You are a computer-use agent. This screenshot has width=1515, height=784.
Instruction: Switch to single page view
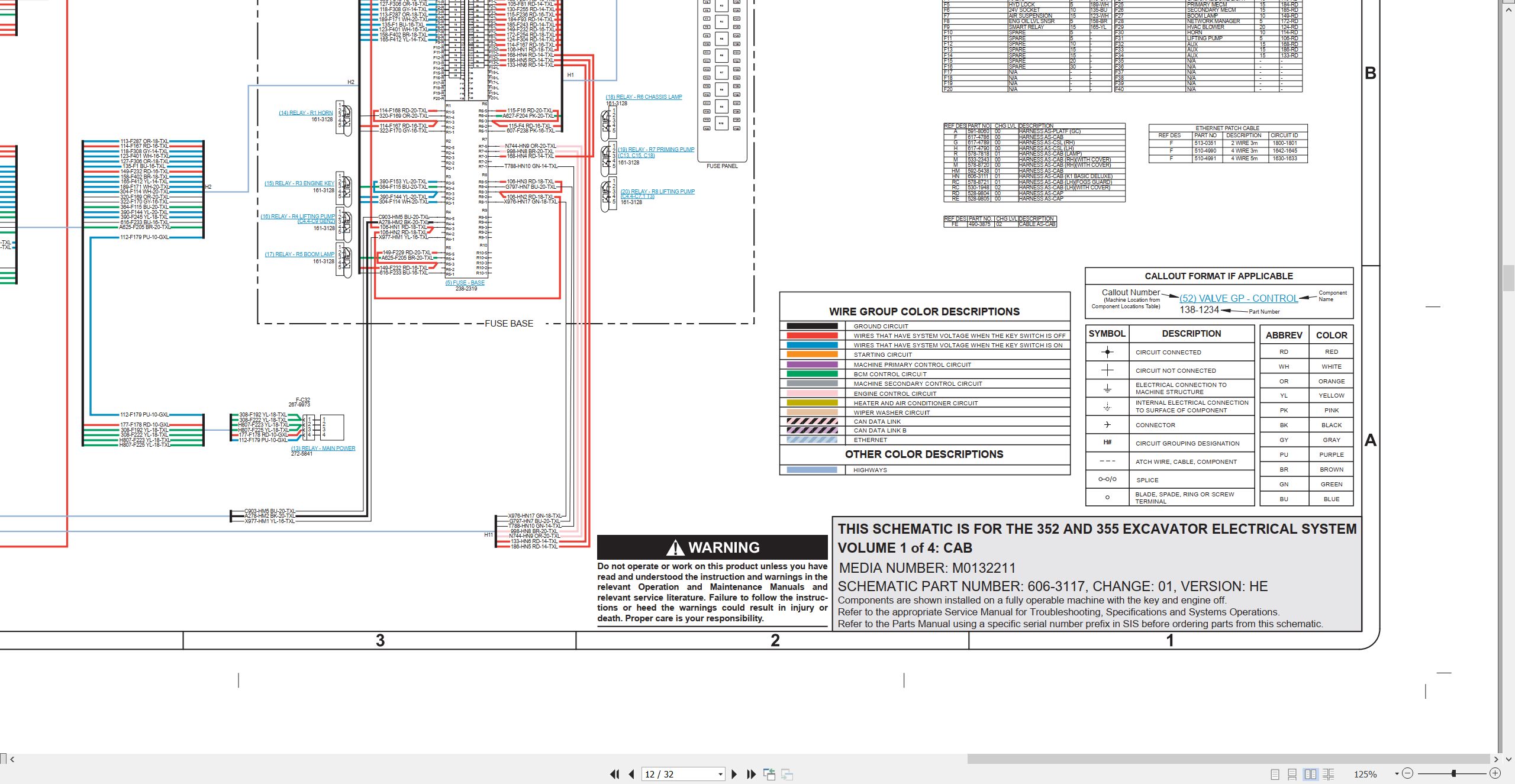pyautogui.click(x=1275, y=774)
